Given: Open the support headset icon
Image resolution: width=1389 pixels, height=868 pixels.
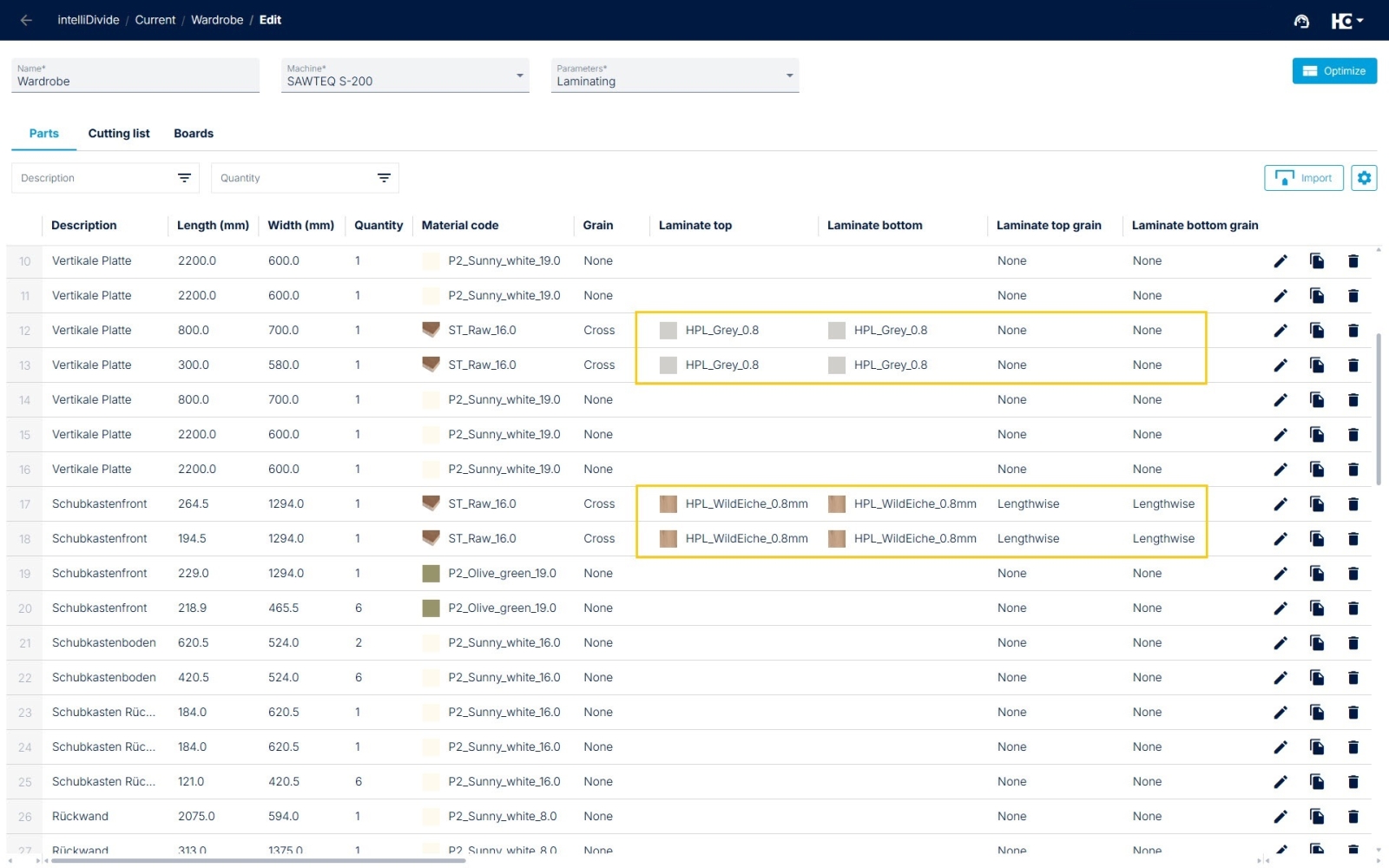Looking at the screenshot, I should point(1301,21).
